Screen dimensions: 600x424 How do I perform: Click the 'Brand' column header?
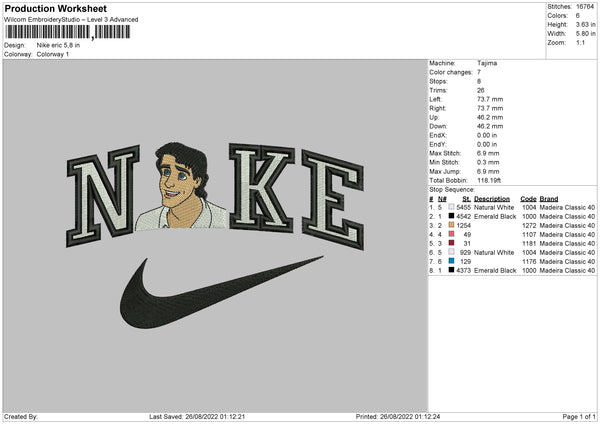pos(549,199)
